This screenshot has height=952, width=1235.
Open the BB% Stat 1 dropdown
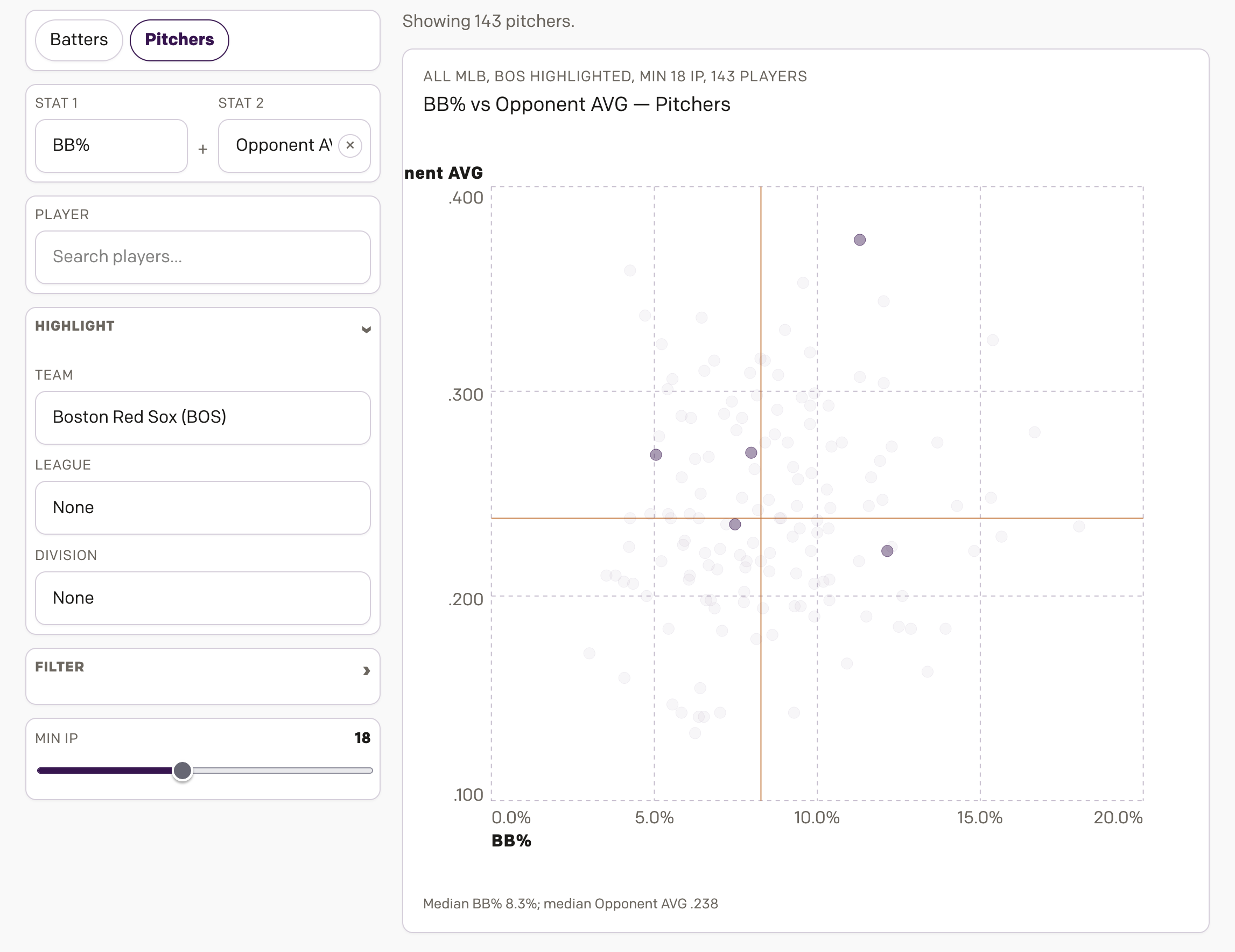tap(111, 145)
